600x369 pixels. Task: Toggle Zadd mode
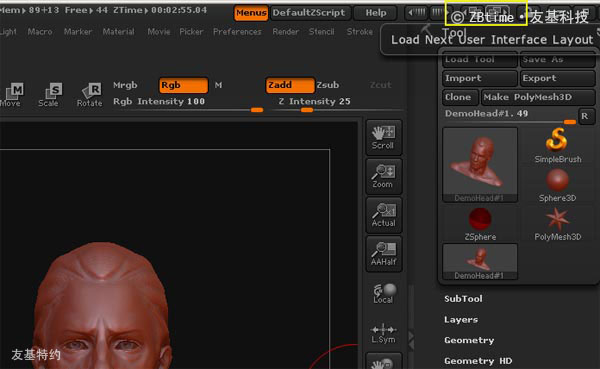tap(290, 85)
